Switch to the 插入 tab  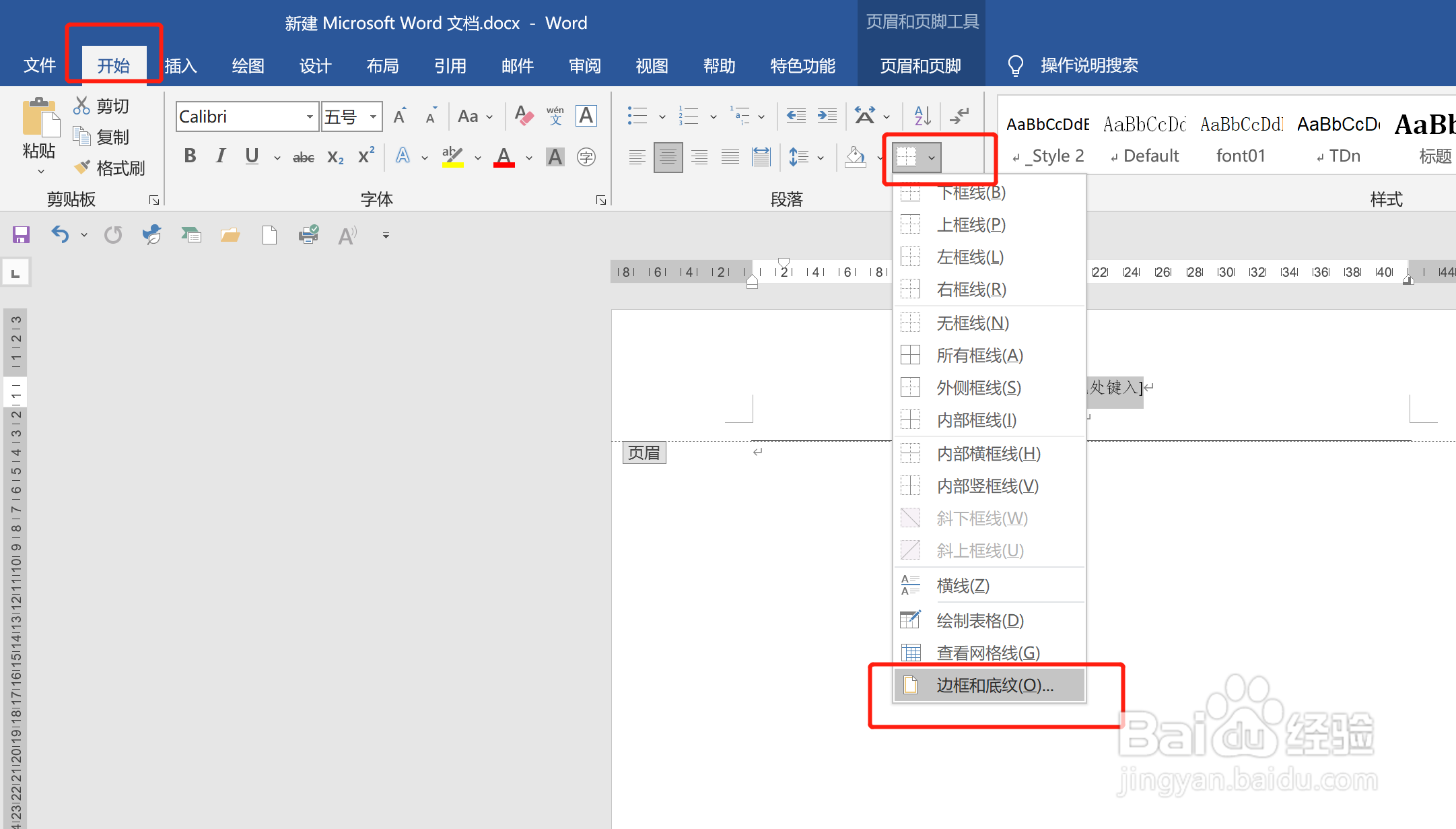tap(180, 65)
